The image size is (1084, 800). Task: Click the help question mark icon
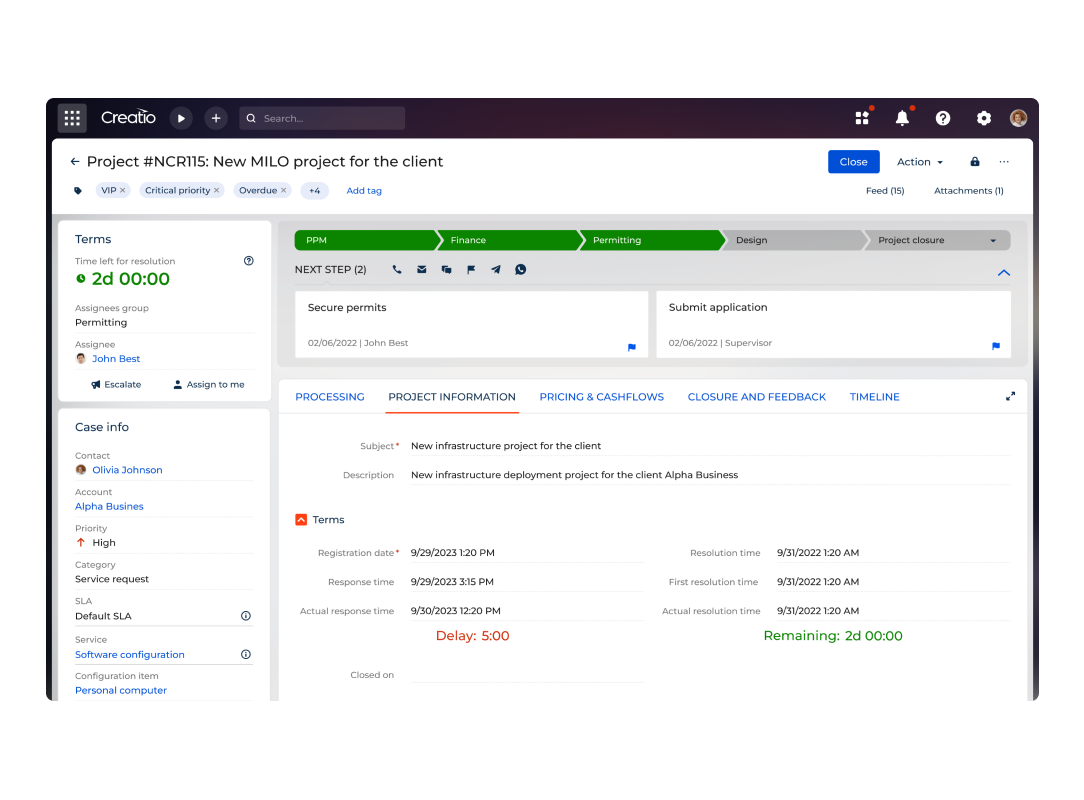tap(943, 117)
